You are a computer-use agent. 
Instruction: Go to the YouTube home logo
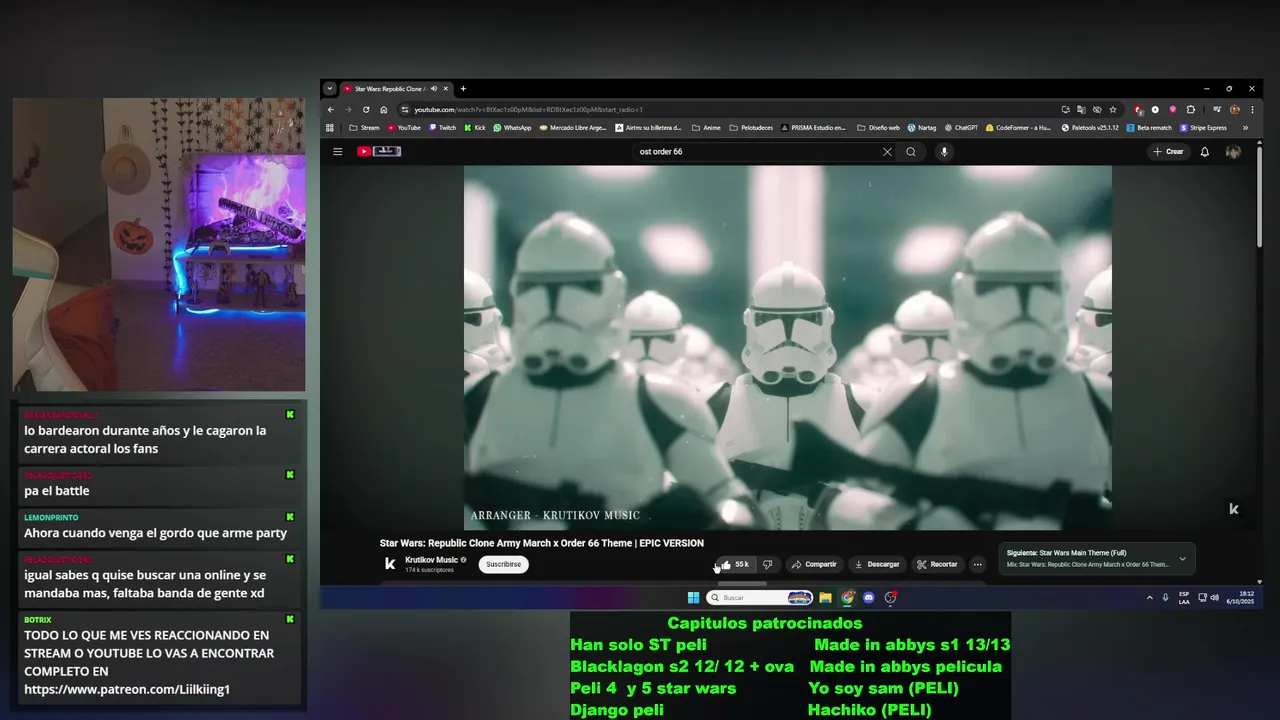(x=379, y=152)
